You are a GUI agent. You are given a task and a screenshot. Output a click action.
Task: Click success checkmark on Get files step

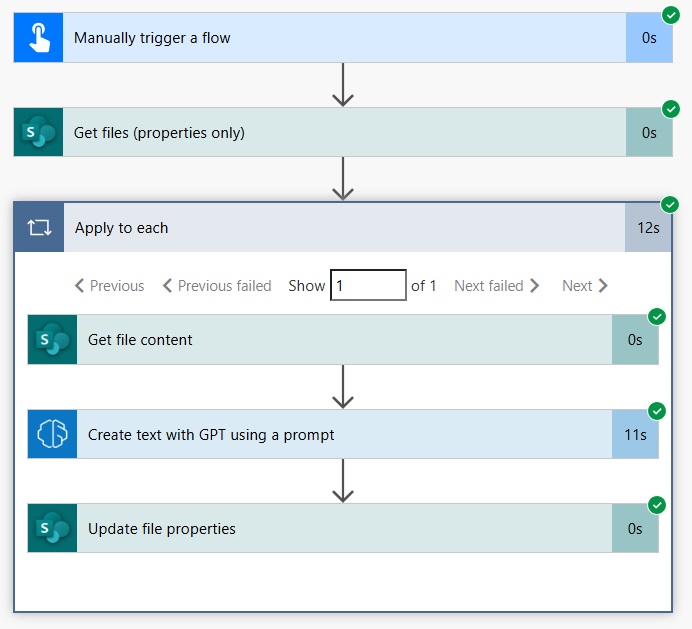[671, 109]
